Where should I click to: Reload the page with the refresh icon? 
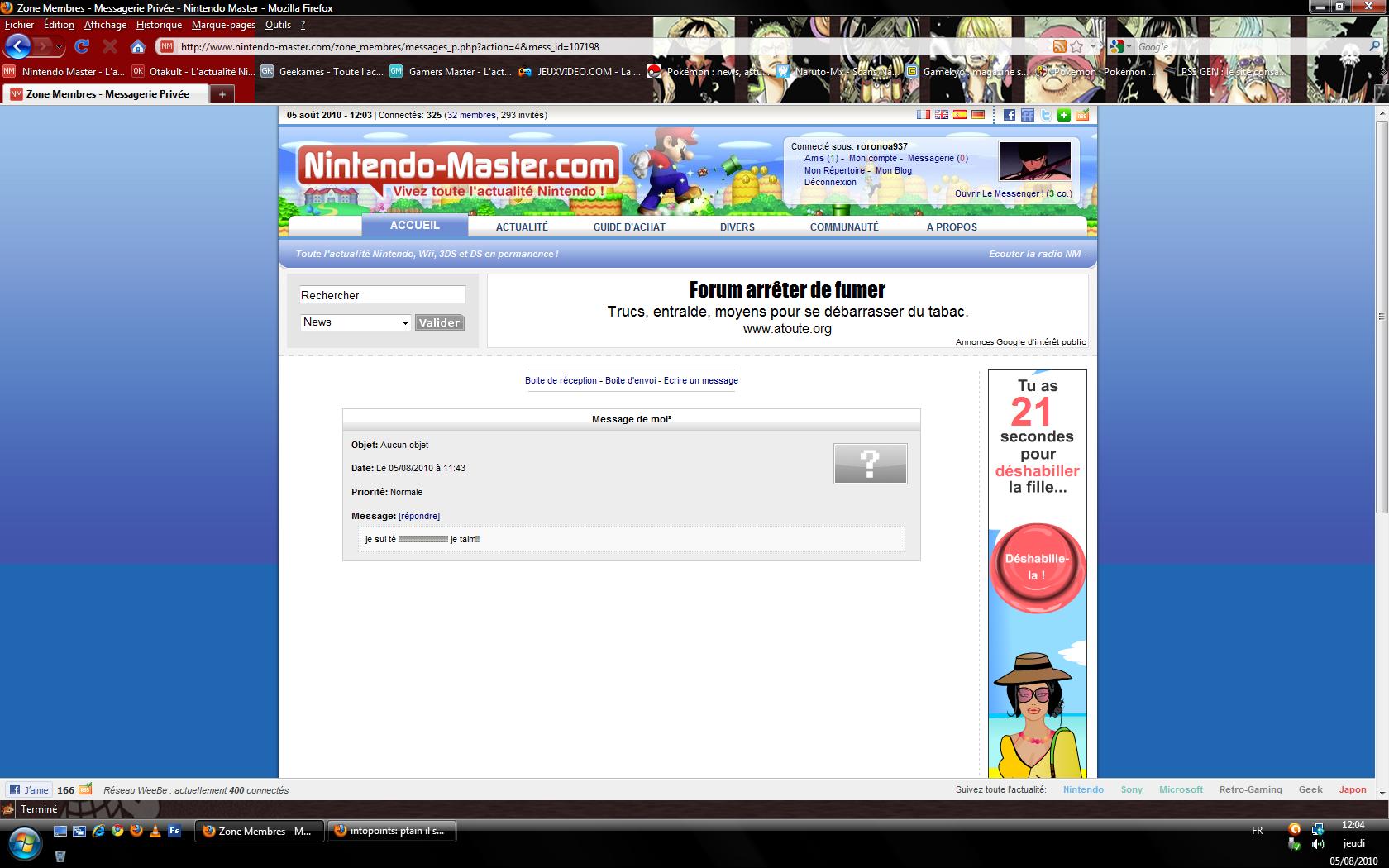[x=81, y=47]
